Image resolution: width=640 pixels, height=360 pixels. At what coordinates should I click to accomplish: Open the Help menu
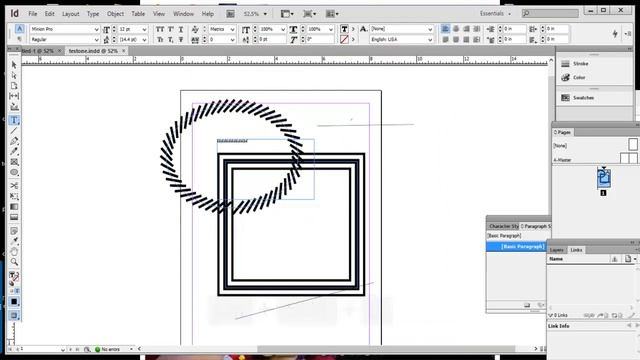click(207, 14)
